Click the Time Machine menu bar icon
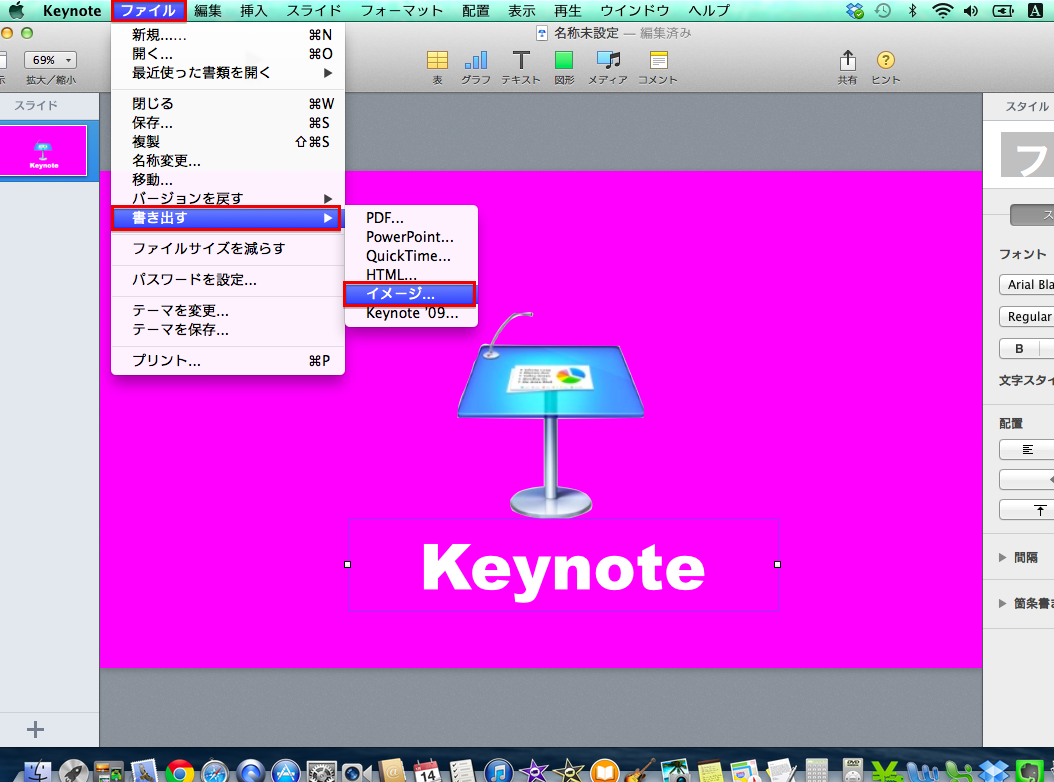1054x782 pixels. (883, 10)
